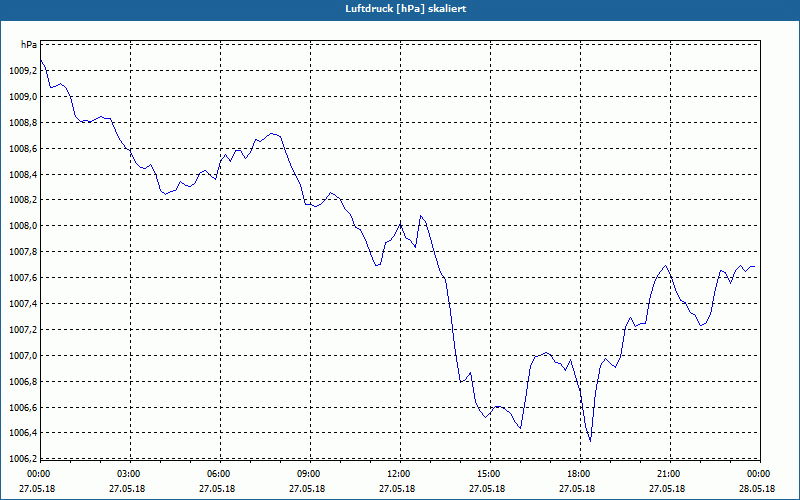
Task: Select the 1008,8 axis value
Action: point(23,123)
